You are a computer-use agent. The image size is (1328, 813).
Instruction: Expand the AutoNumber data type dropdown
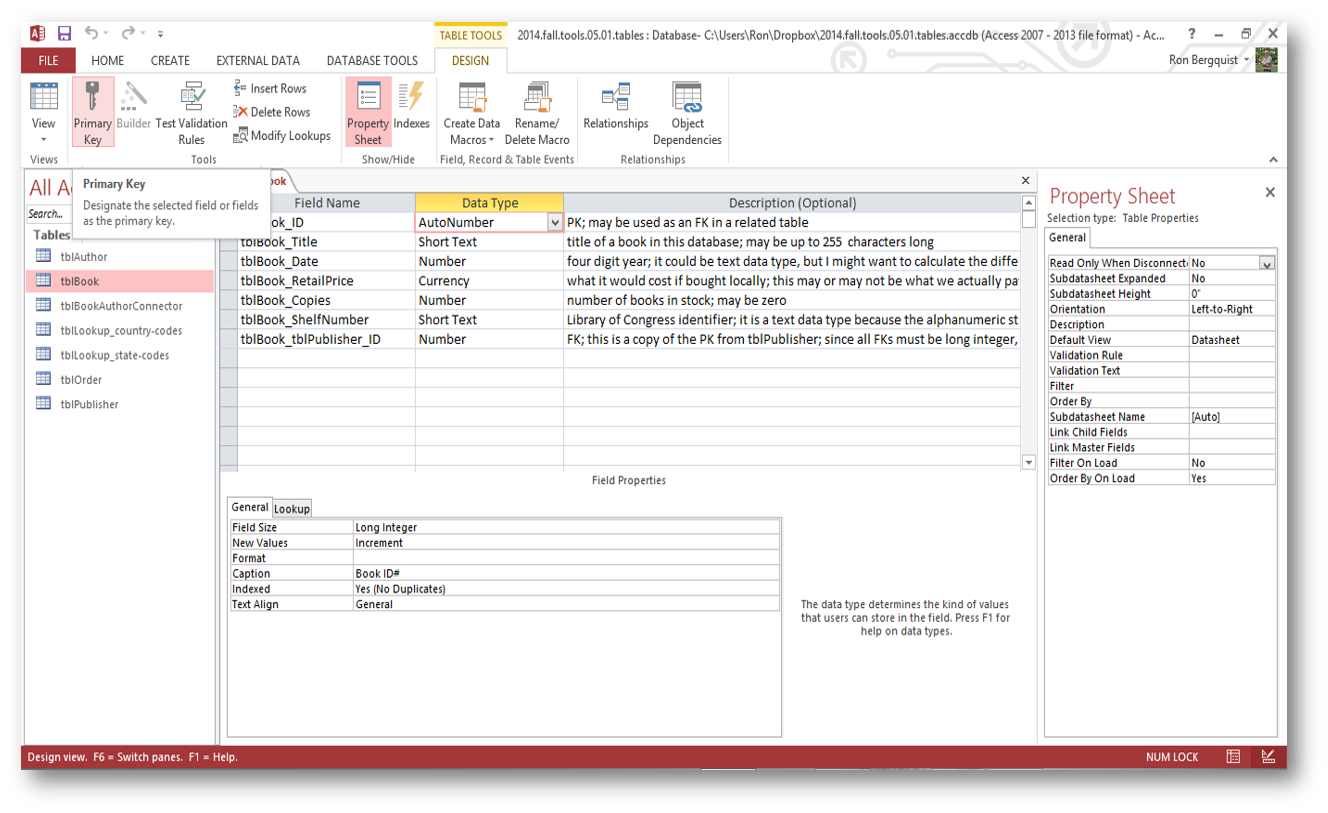[x=555, y=223]
